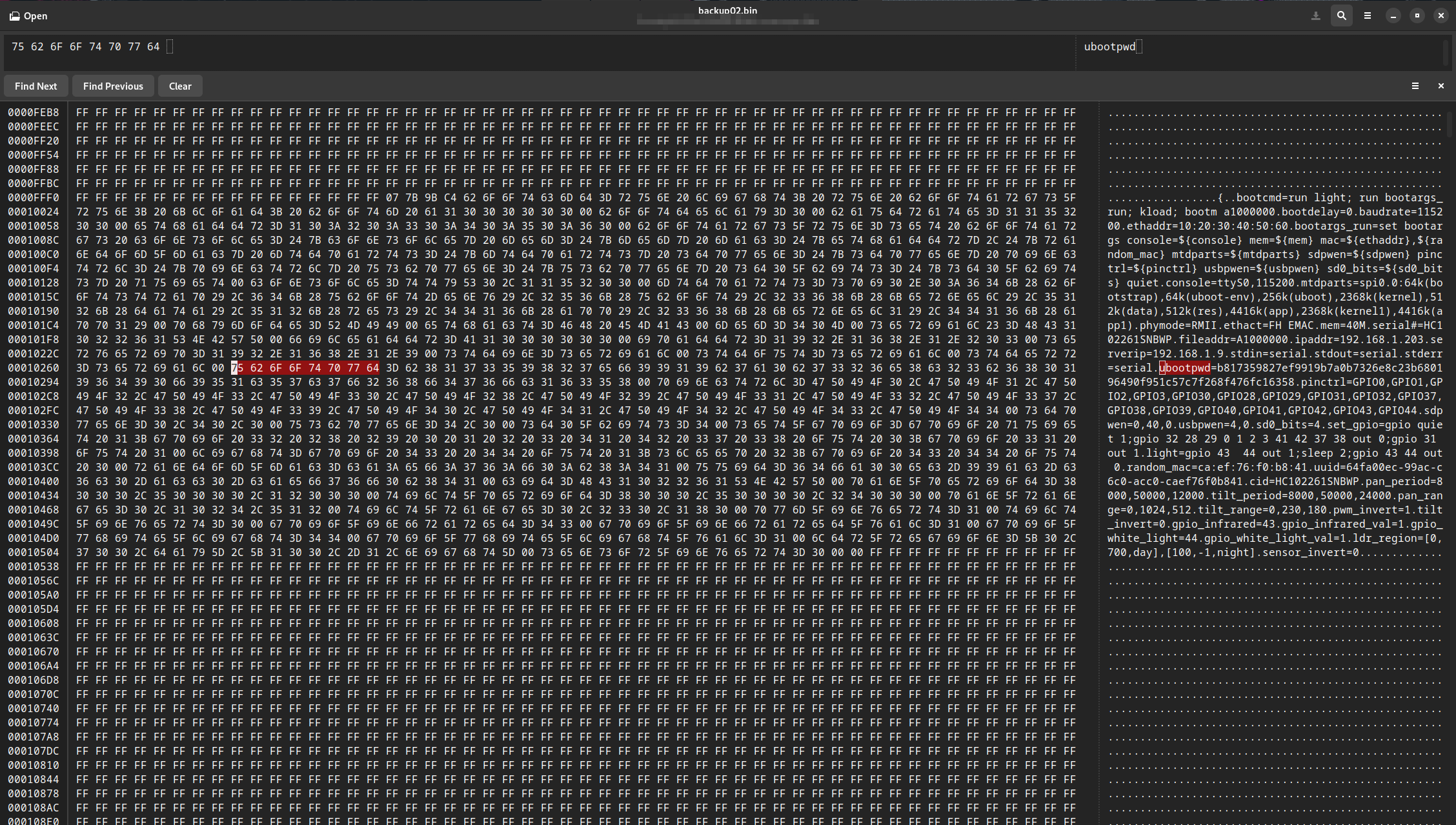Viewport: 1456px width, 825px height.
Task: Open the find panel options menu
Action: 1415,86
